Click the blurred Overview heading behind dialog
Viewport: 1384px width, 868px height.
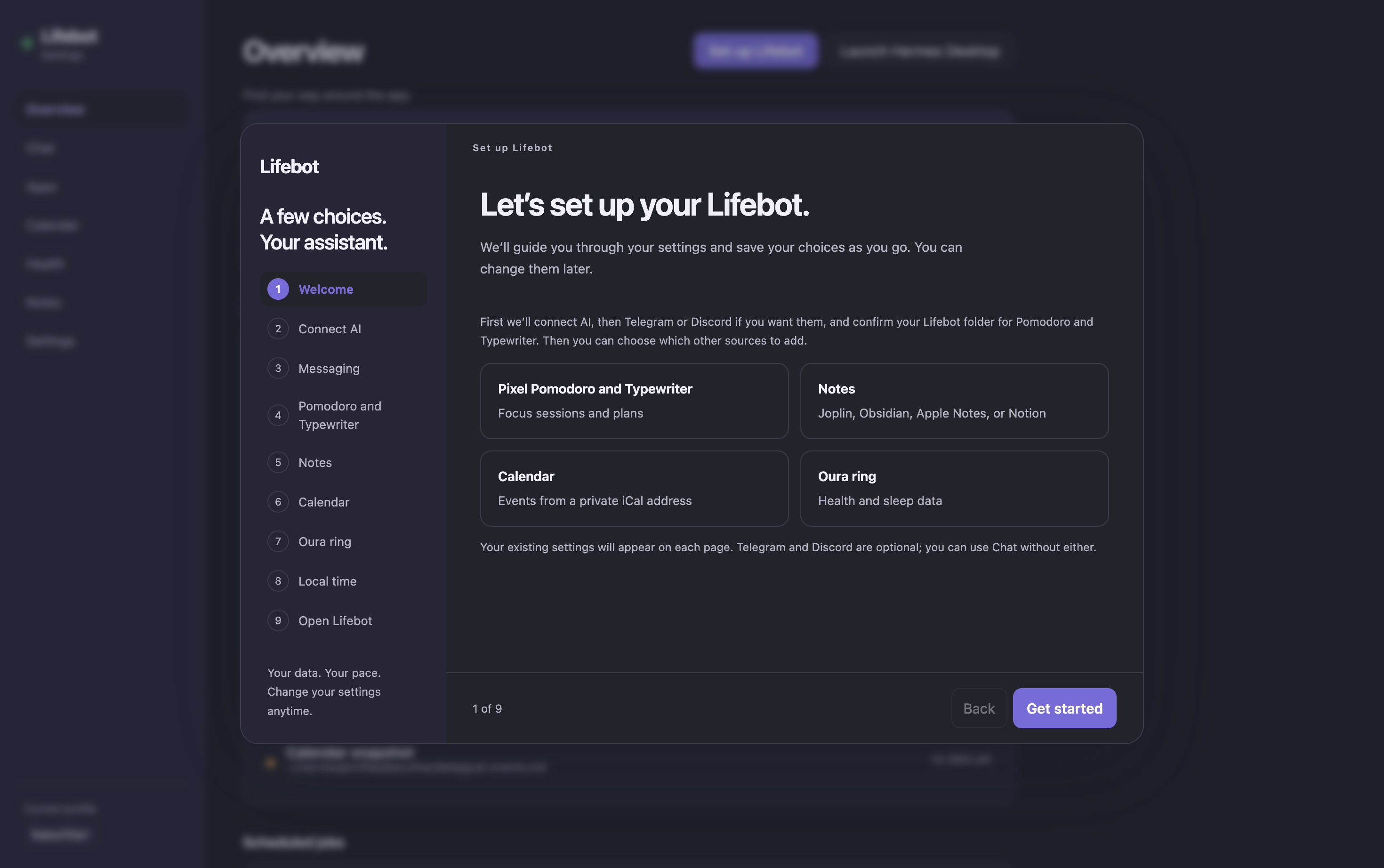[x=304, y=52]
